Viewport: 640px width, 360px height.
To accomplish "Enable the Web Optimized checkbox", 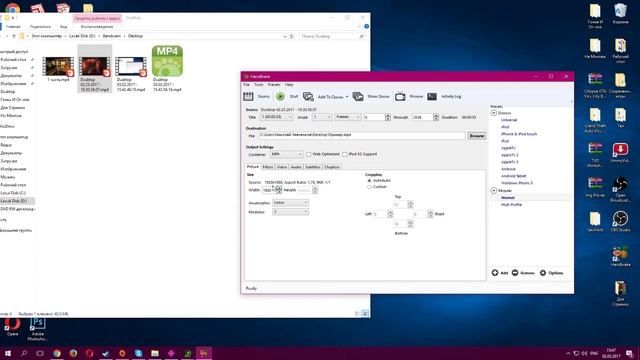I will pos(309,154).
